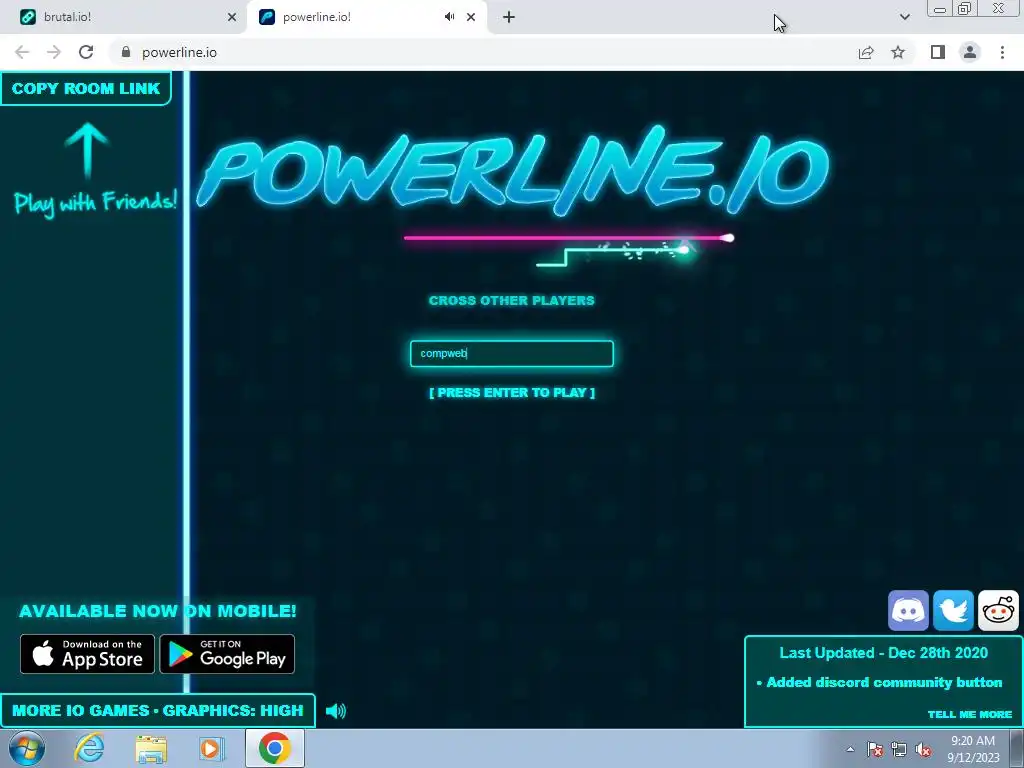
Task: Click PRESS ENTER TO PLAY text
Action: pos(511,392)
